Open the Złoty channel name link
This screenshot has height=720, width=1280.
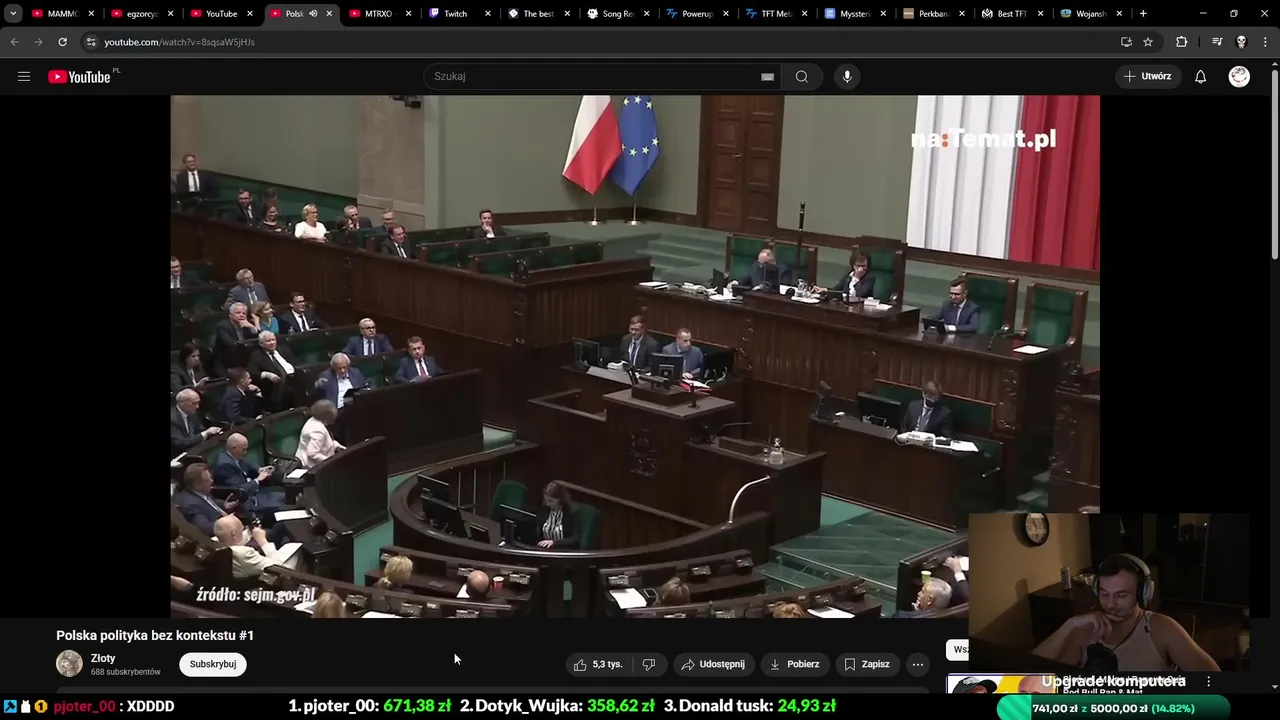click(x=103, y=658)
